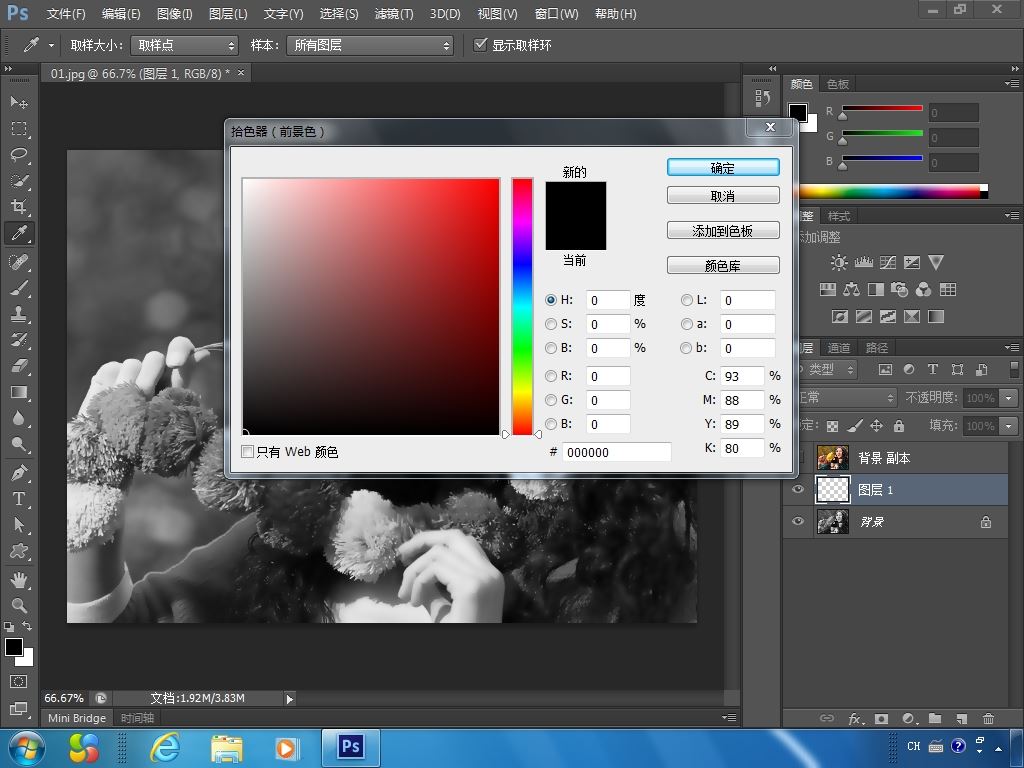Open Windows Start menu
The image size is (1024, 768).
tap(27, 748)
